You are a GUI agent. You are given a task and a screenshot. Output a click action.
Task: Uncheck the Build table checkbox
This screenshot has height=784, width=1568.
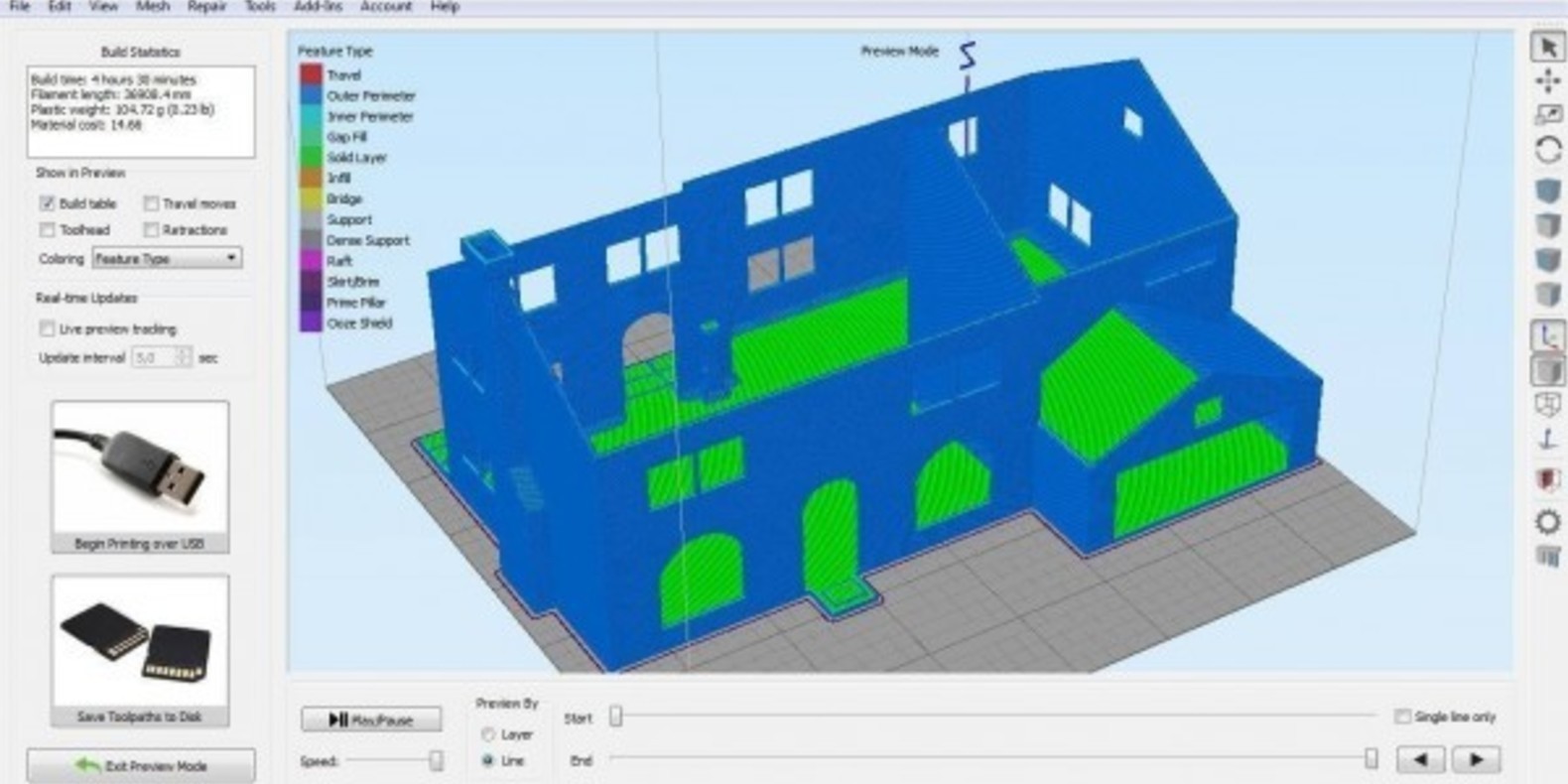[x=47, y=203]
